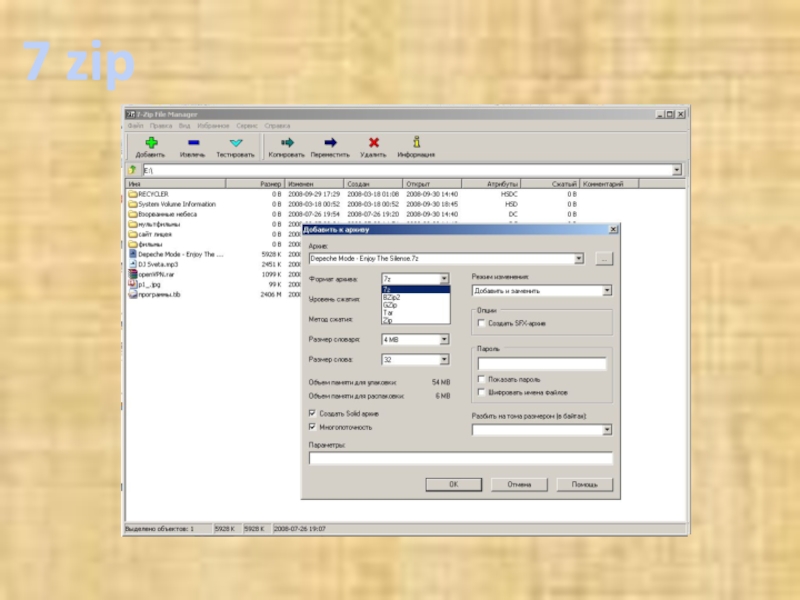Select the System Volume Information folder icon

(x=133, y=204)
